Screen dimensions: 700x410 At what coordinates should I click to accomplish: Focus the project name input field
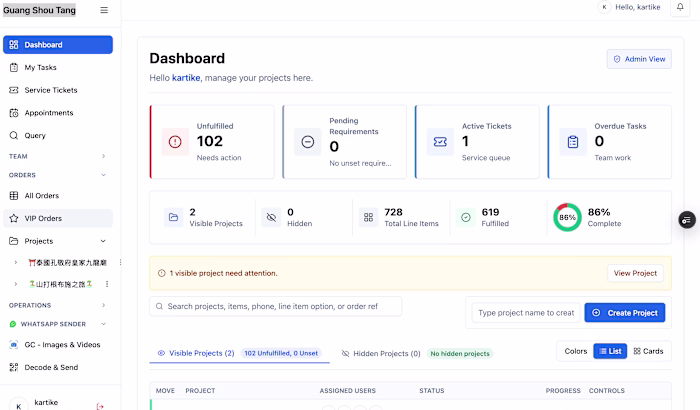click(526, 313)
